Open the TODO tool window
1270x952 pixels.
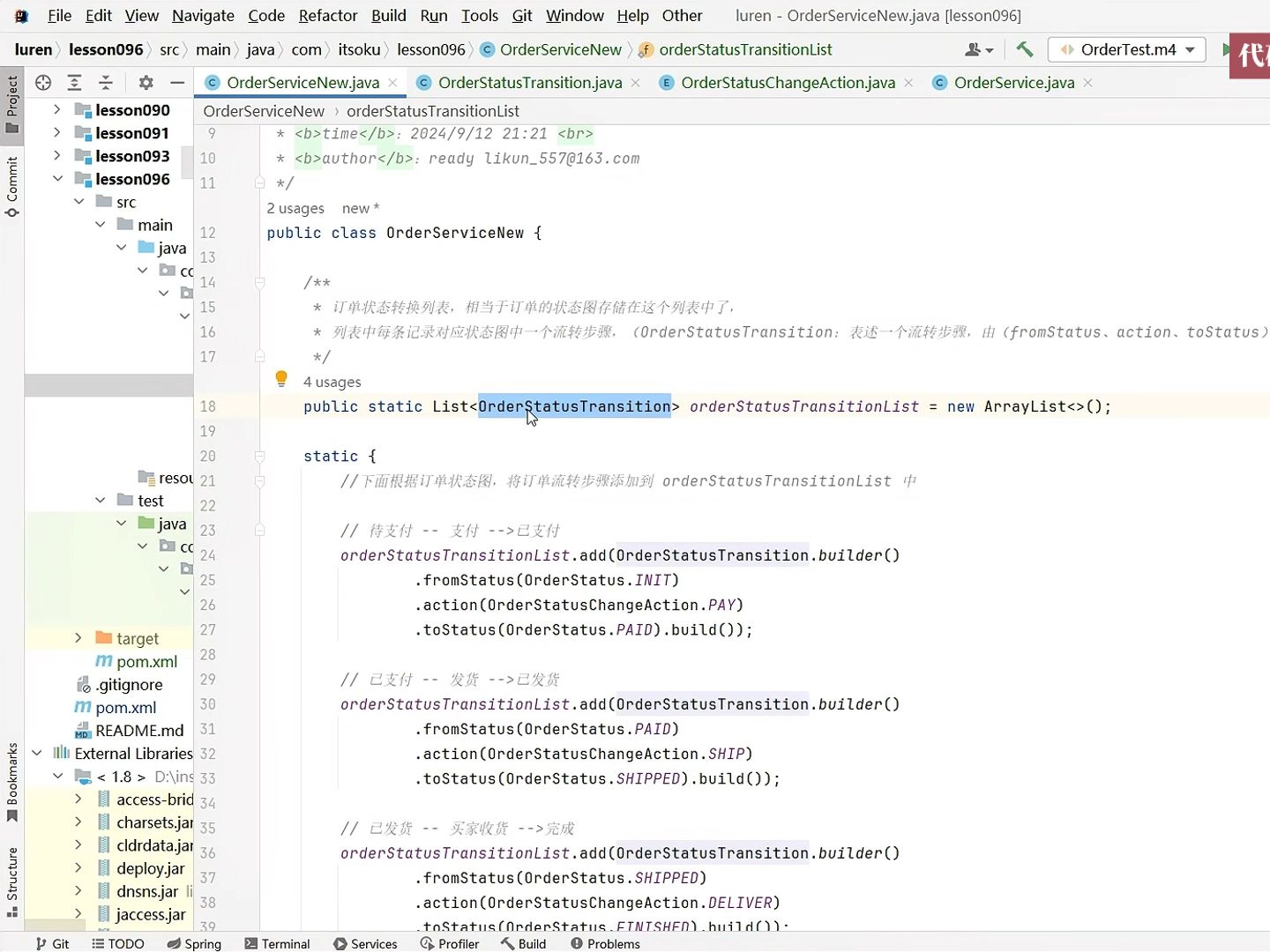point(118,943)
